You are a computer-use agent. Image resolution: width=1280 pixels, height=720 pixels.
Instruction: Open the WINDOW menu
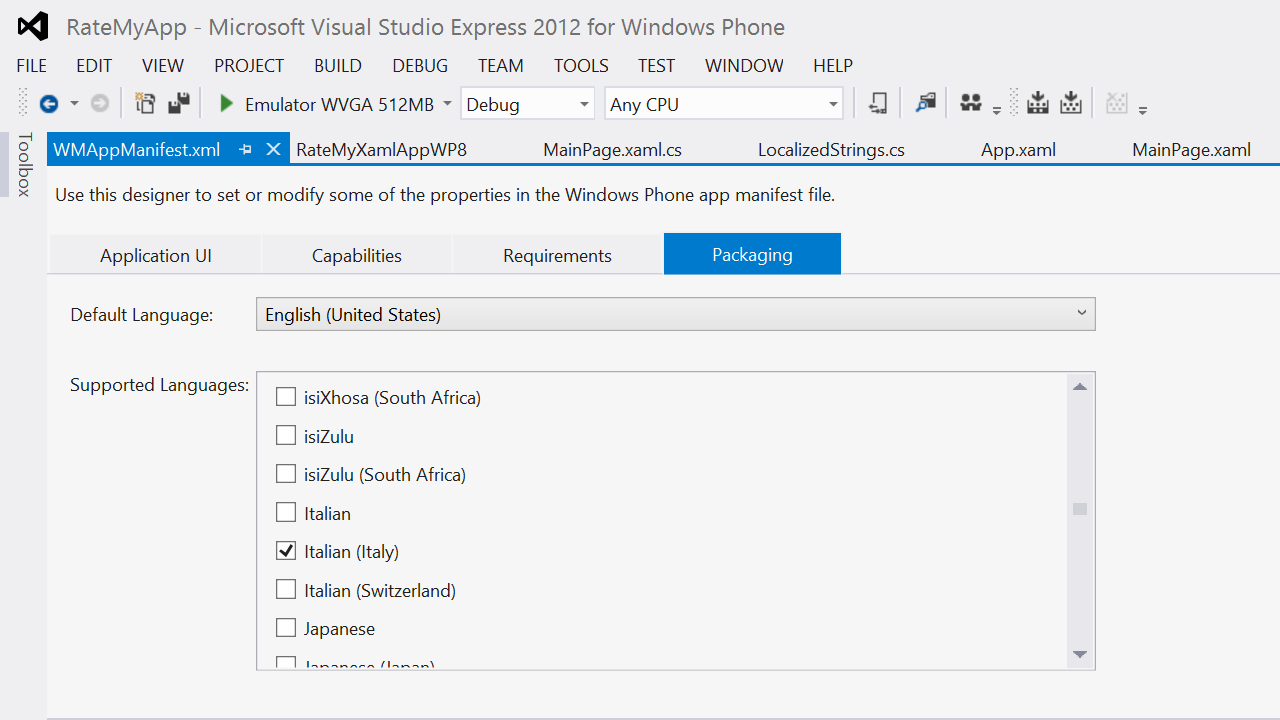(x=744, y=66)
